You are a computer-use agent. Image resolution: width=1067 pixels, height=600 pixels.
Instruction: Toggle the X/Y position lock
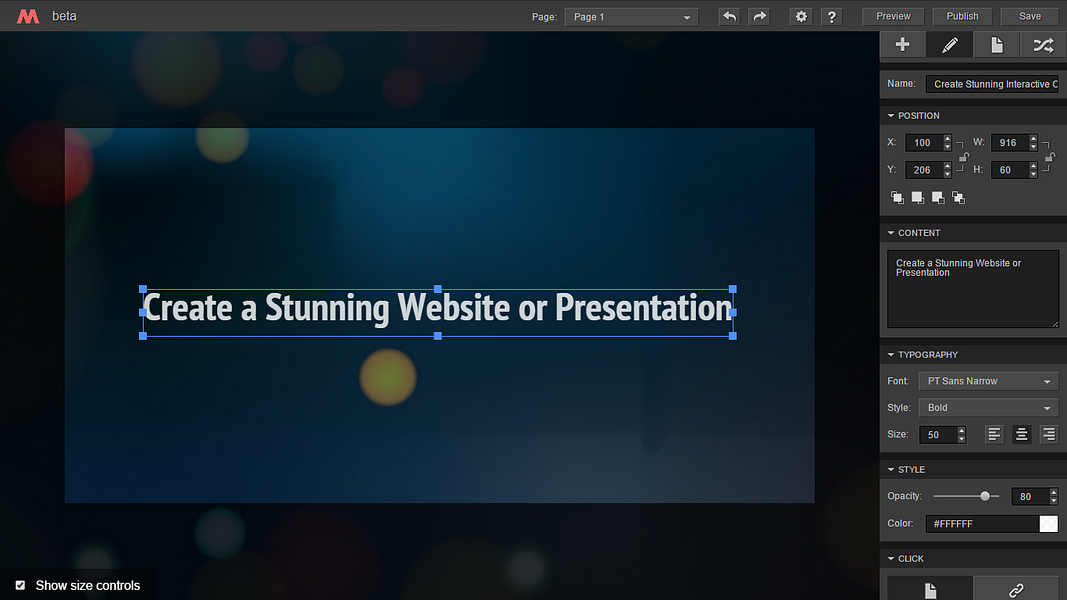[x=964, y=157]
